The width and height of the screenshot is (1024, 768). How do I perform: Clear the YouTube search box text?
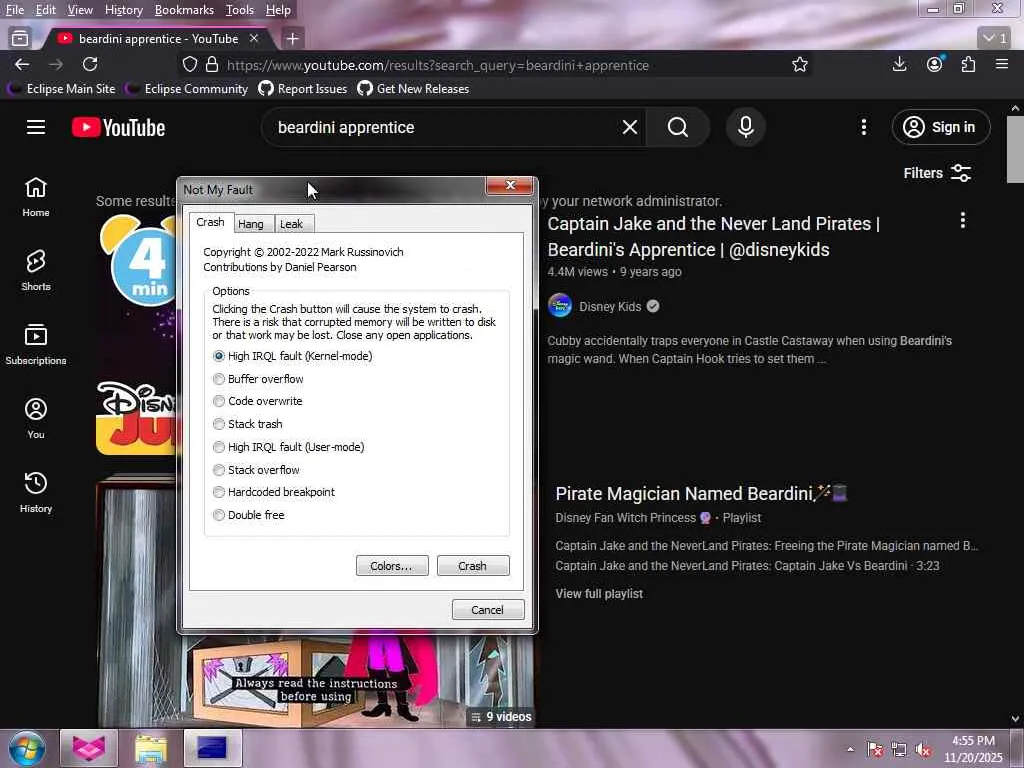click(630, 127)
